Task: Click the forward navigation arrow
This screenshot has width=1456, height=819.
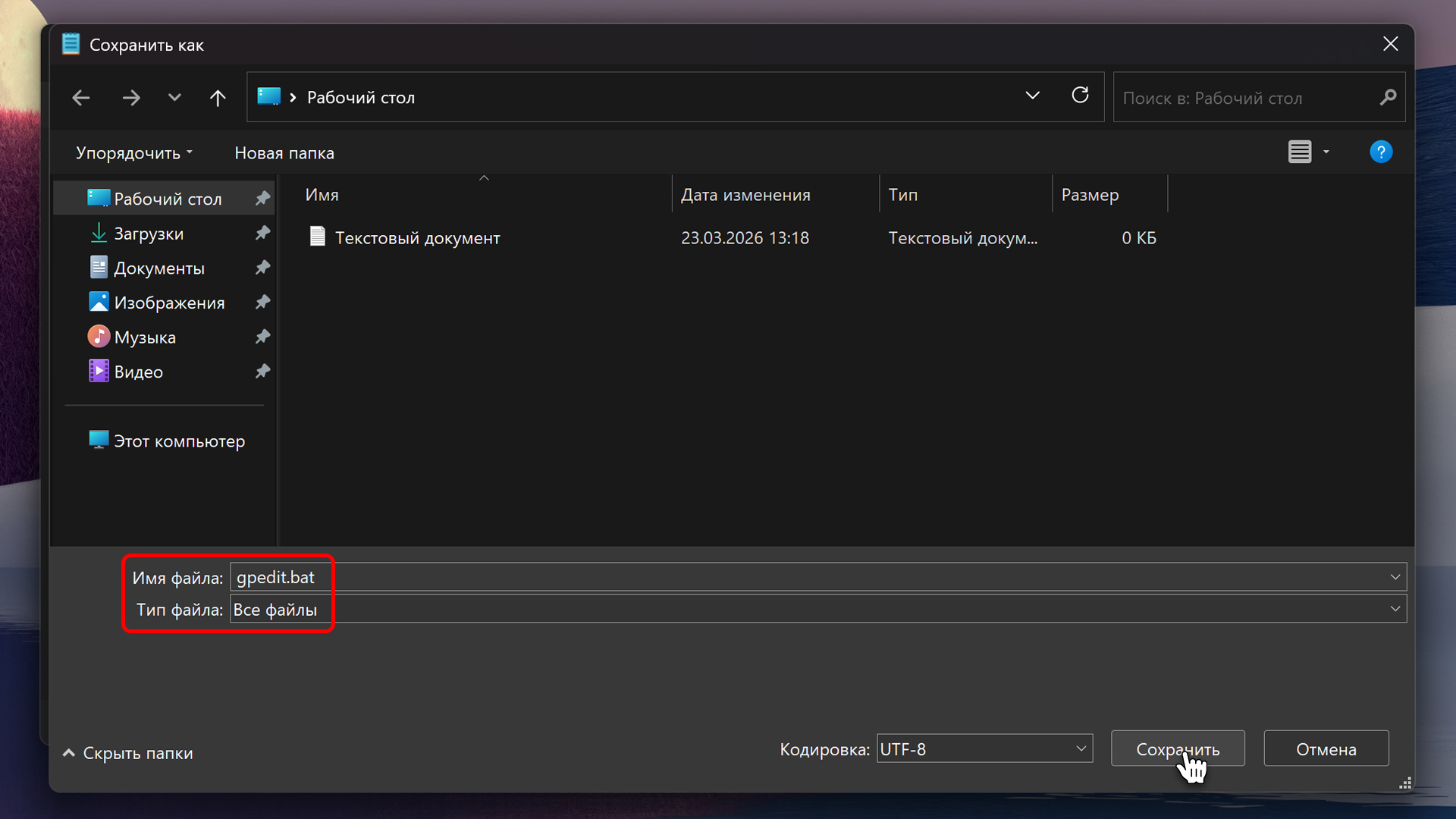Action: pos(131,98)
